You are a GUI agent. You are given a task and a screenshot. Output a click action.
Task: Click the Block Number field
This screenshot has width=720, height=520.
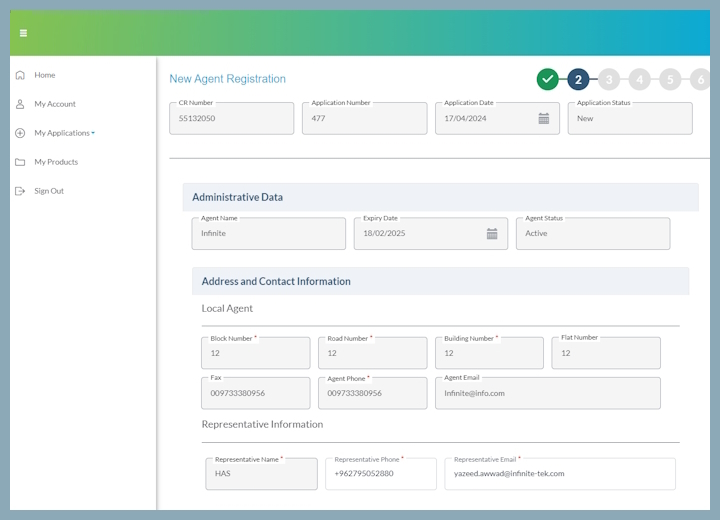coord(256,353)
